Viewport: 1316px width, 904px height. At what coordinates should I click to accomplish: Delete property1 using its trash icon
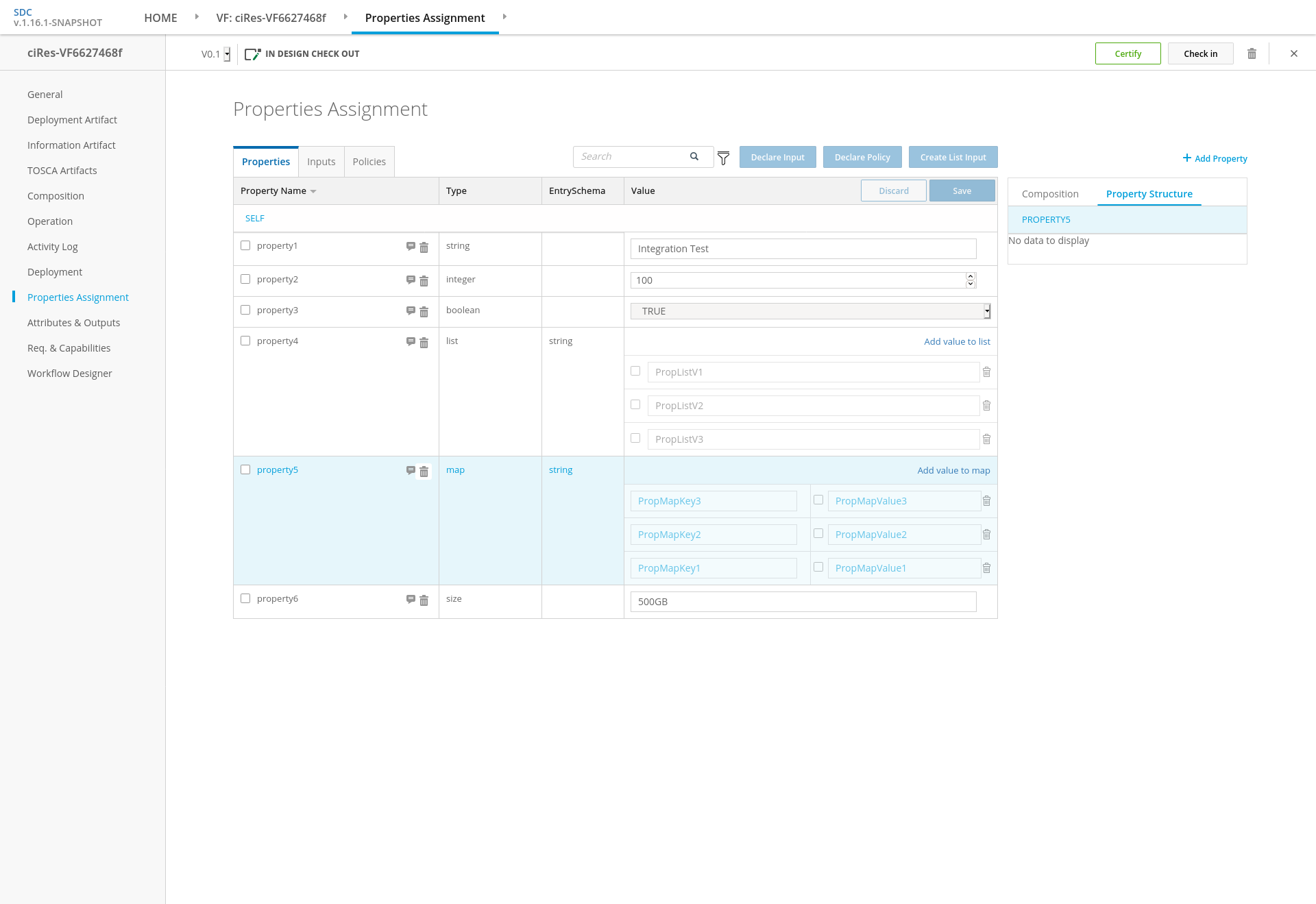pyautogui.click(x=424, y=247)
